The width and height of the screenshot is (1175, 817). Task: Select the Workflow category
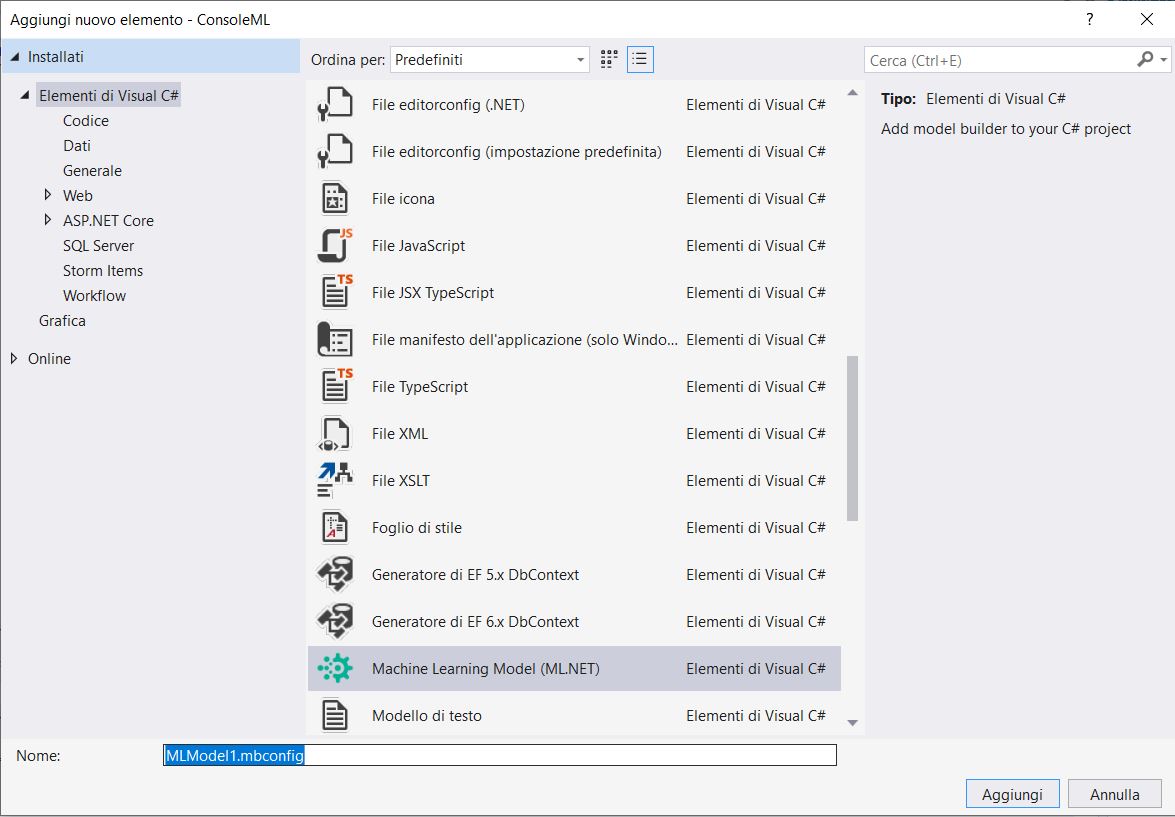pos(94,295)
